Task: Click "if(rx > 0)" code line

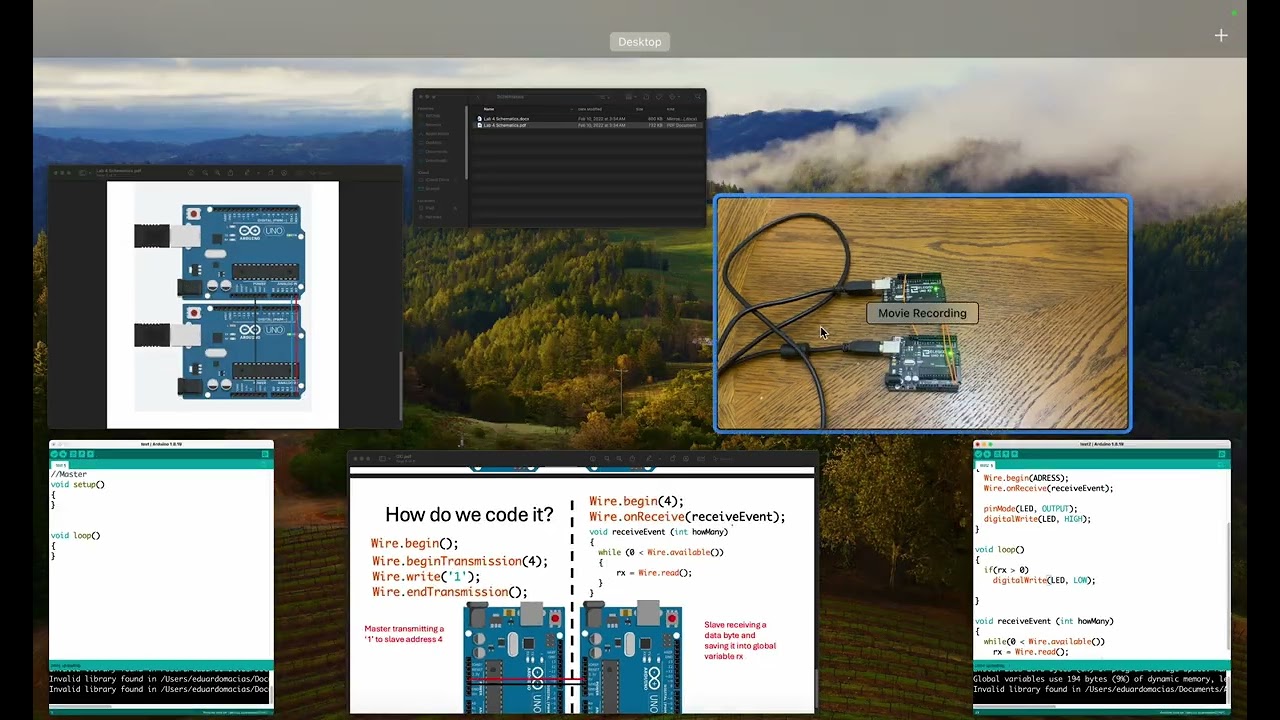Action: 1006,570
